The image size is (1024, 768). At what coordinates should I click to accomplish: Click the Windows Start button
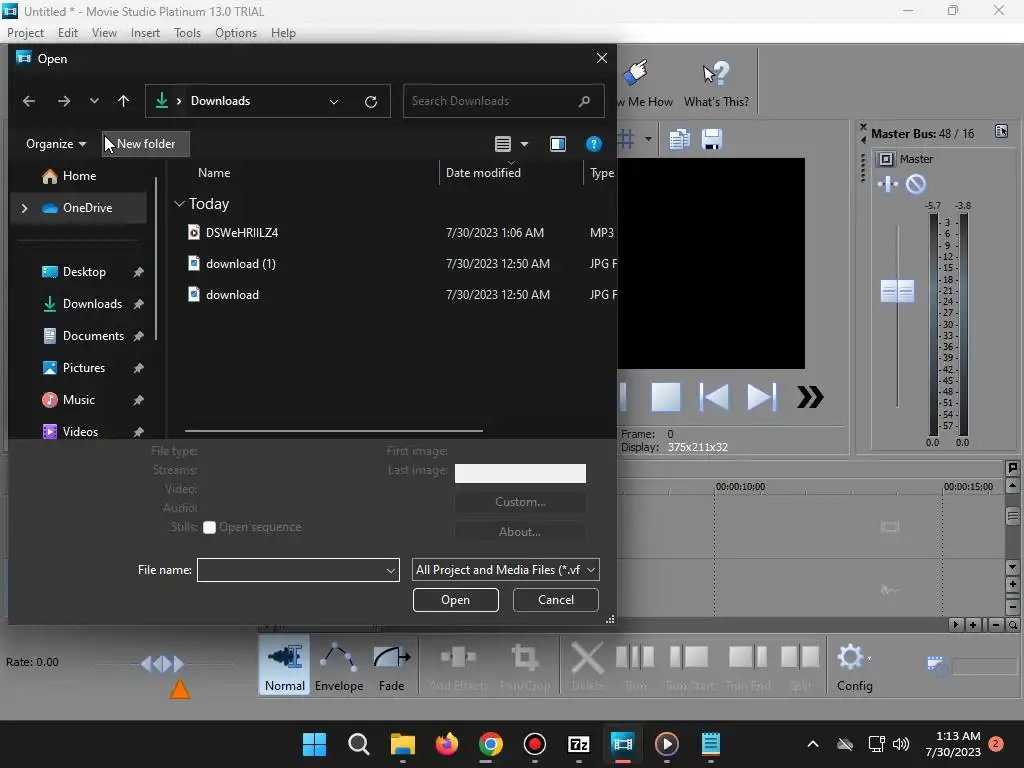click(x=314, y=744)
